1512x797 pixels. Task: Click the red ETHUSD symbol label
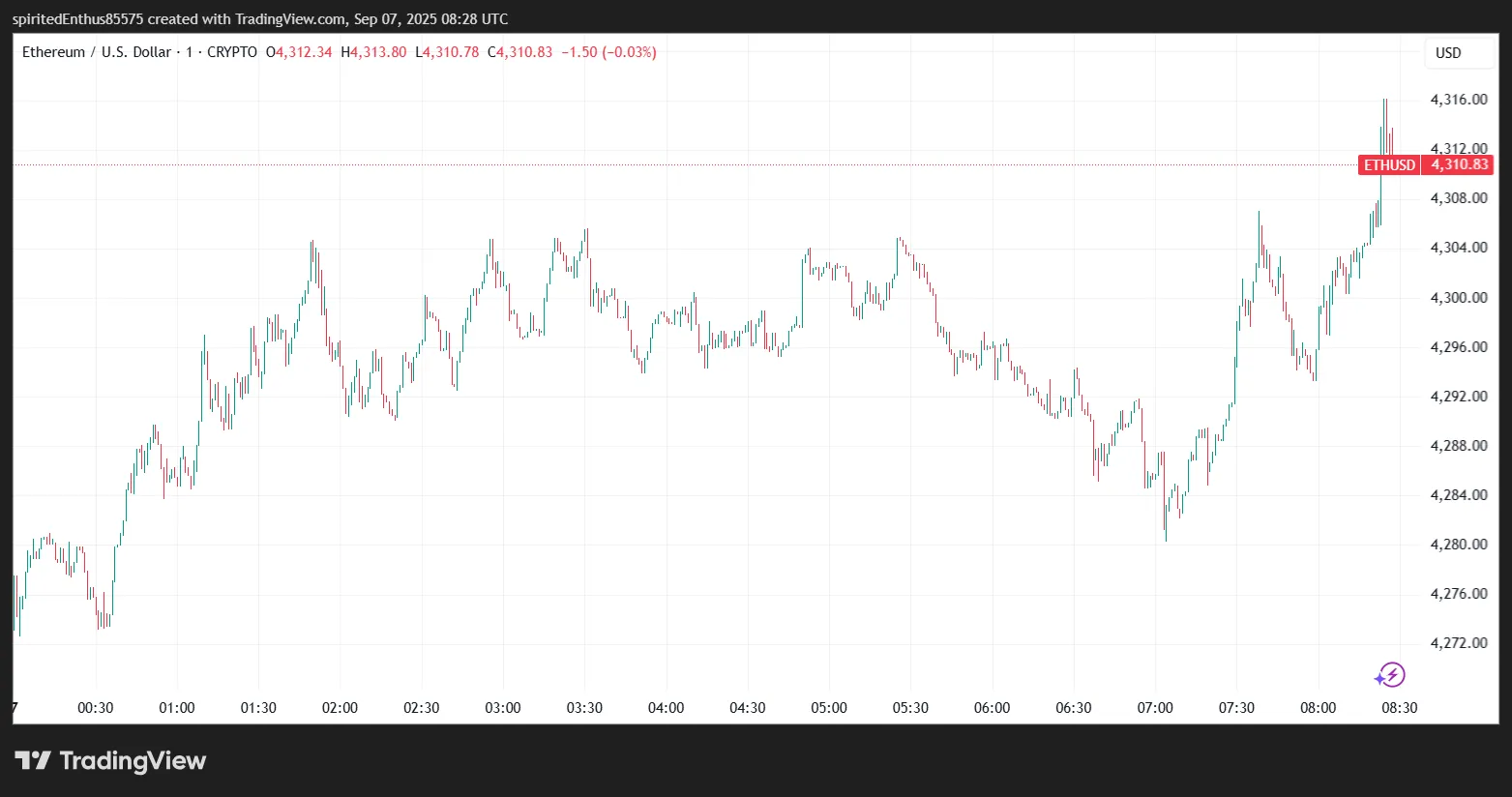(1389, 165)
